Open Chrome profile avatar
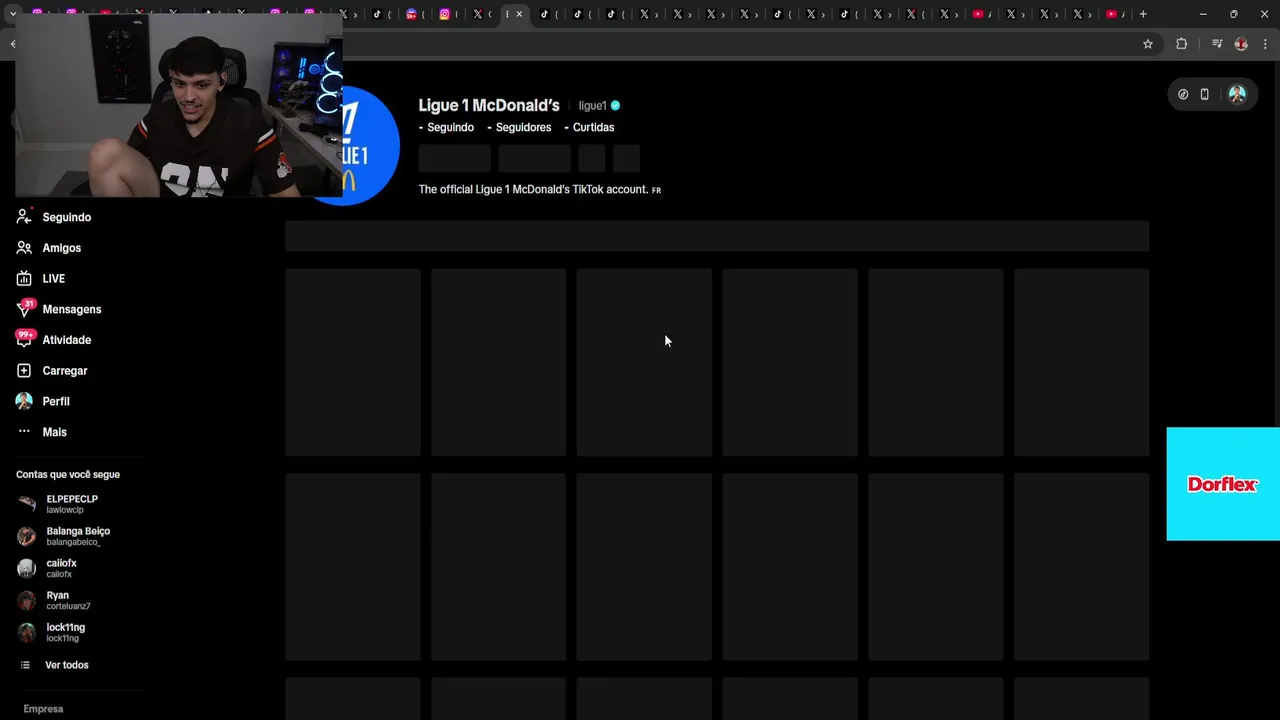Image resolution: width=1280 pixels, height=720 pixels. (x=1241, y=44)
